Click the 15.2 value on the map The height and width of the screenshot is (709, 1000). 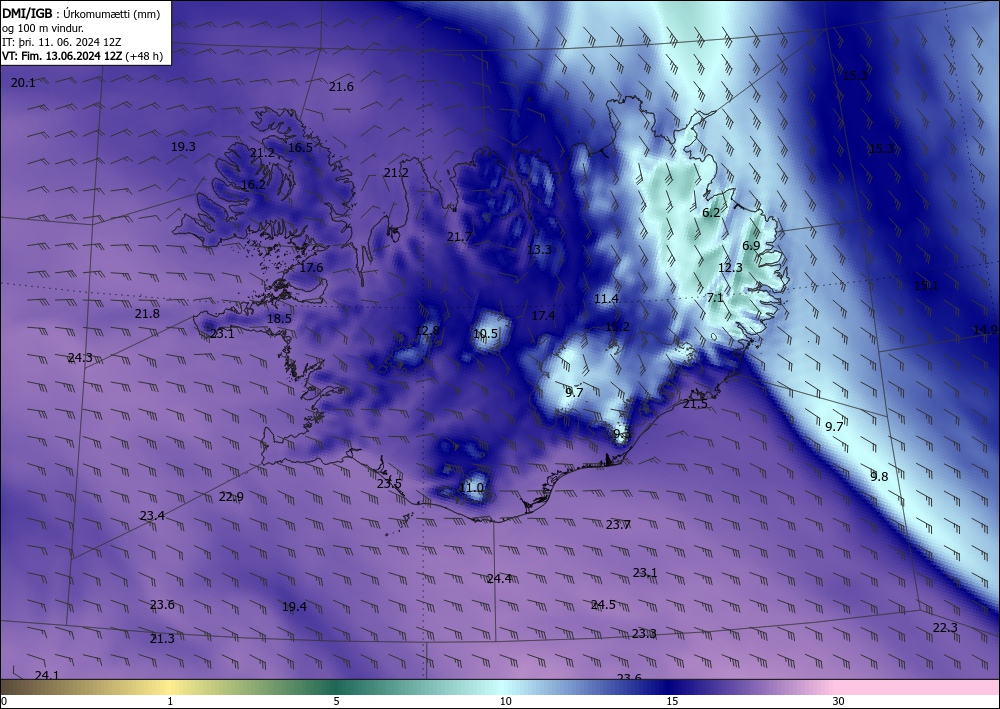coord(617,326)
